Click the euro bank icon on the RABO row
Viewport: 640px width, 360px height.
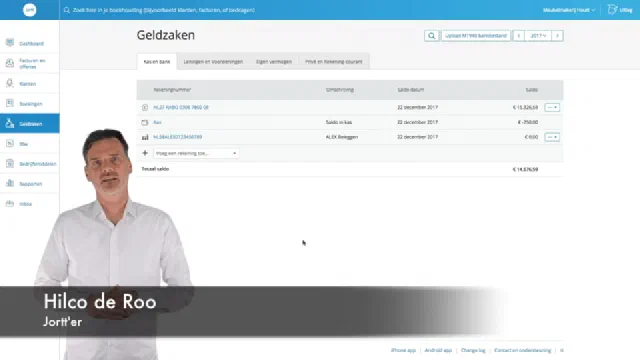coord(145,107)
